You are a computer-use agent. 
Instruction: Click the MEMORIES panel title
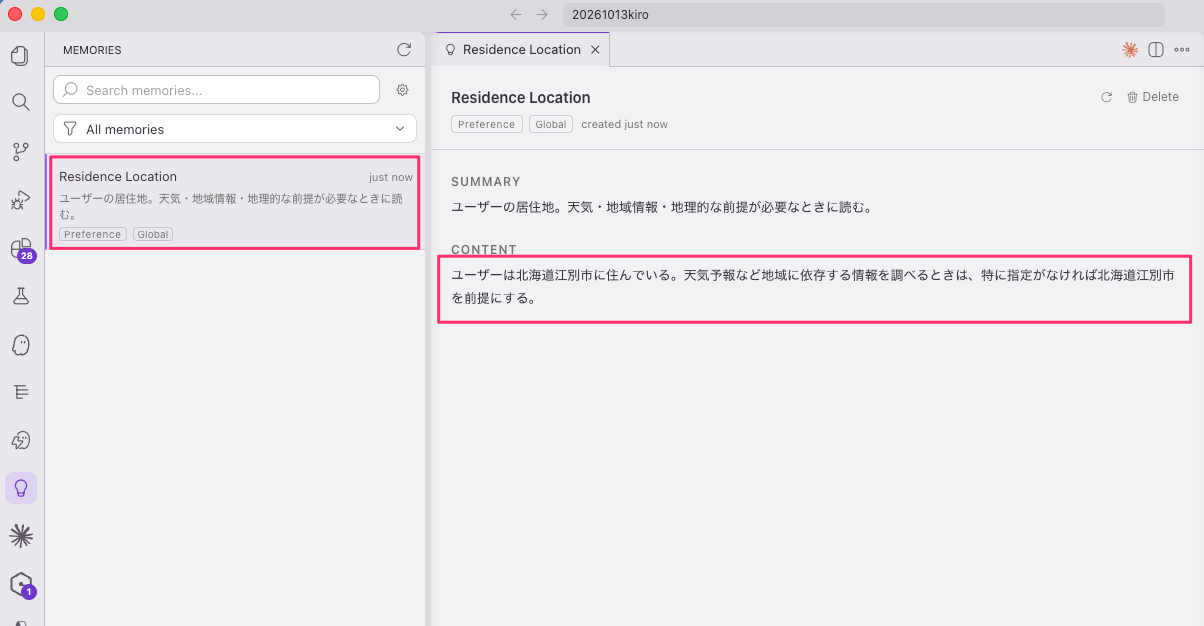(92, 50)
